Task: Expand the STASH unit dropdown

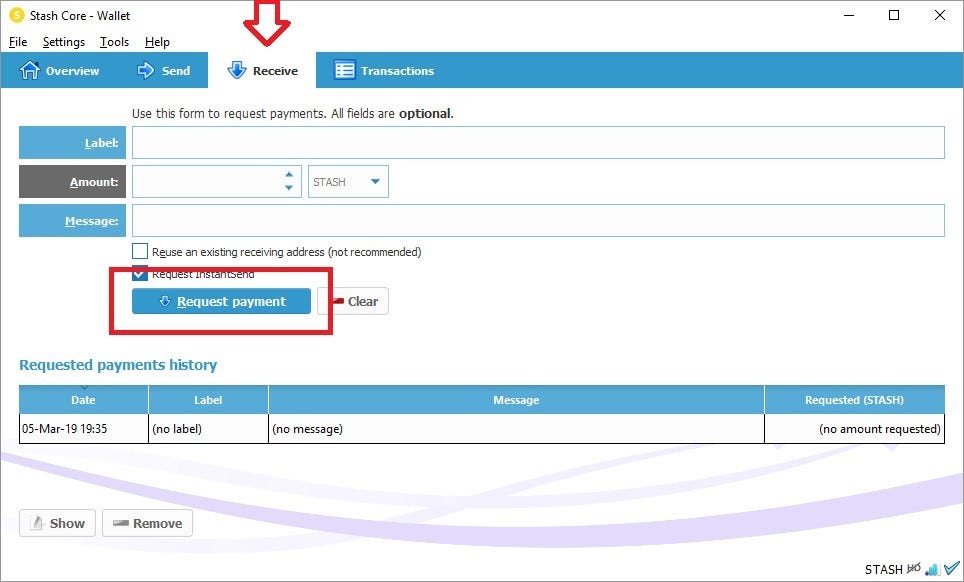Action: (348, 181)
